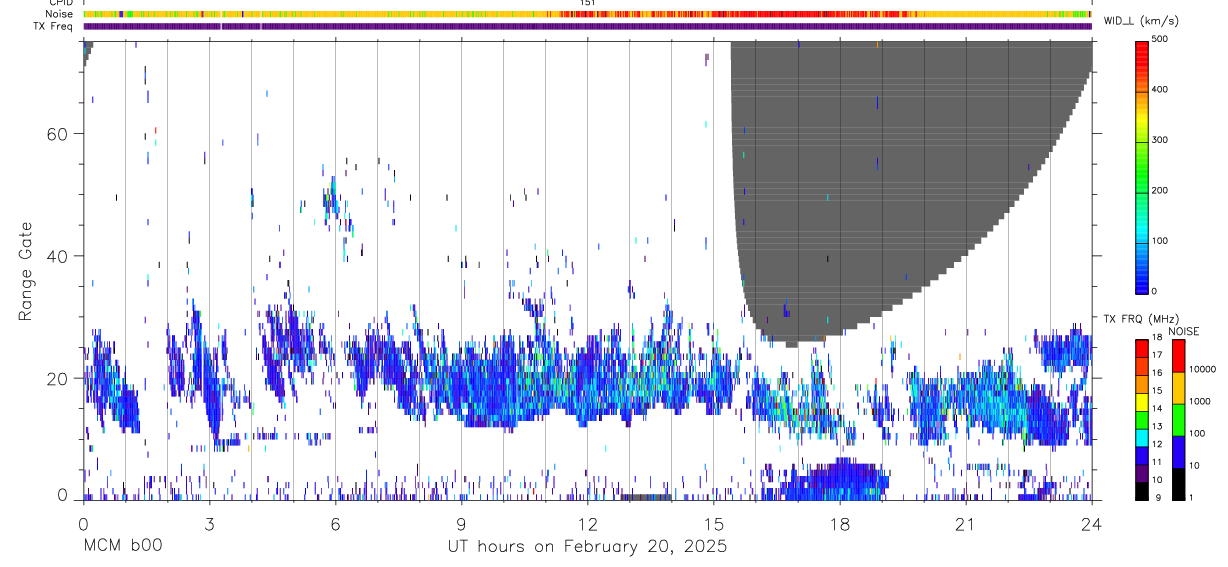The image size is (1228, 567).
Task: Click the 'TX FRQ (MHz)' legend title
Action: 1139,319
